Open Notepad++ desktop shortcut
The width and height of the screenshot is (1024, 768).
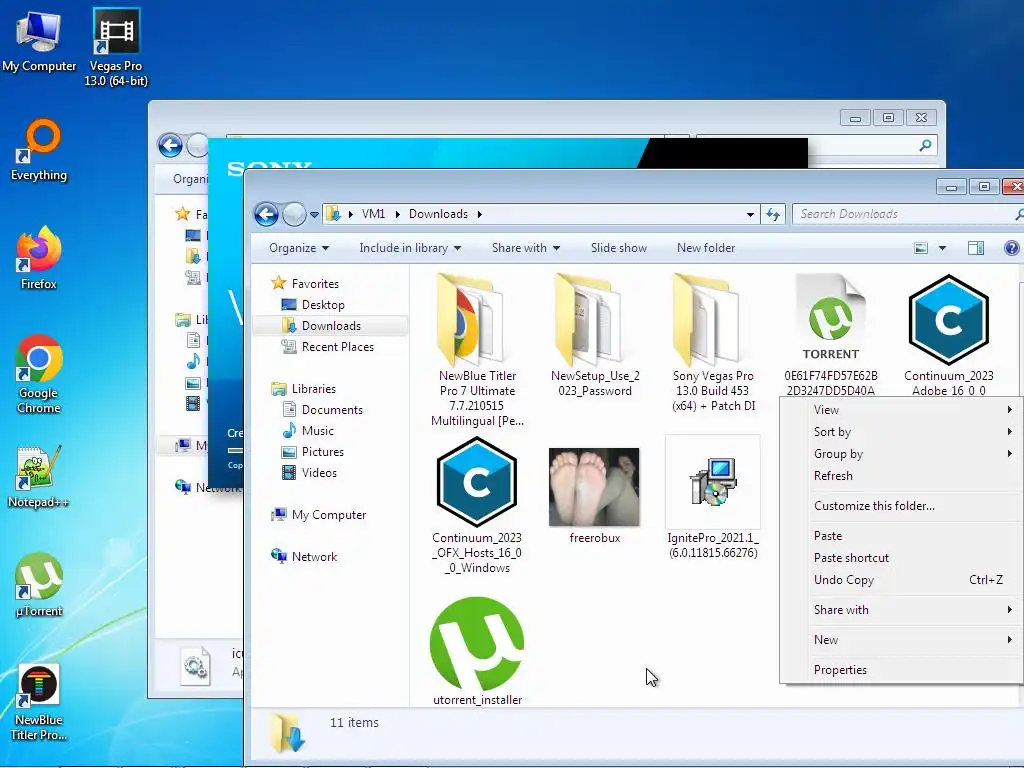click(39, 477)
